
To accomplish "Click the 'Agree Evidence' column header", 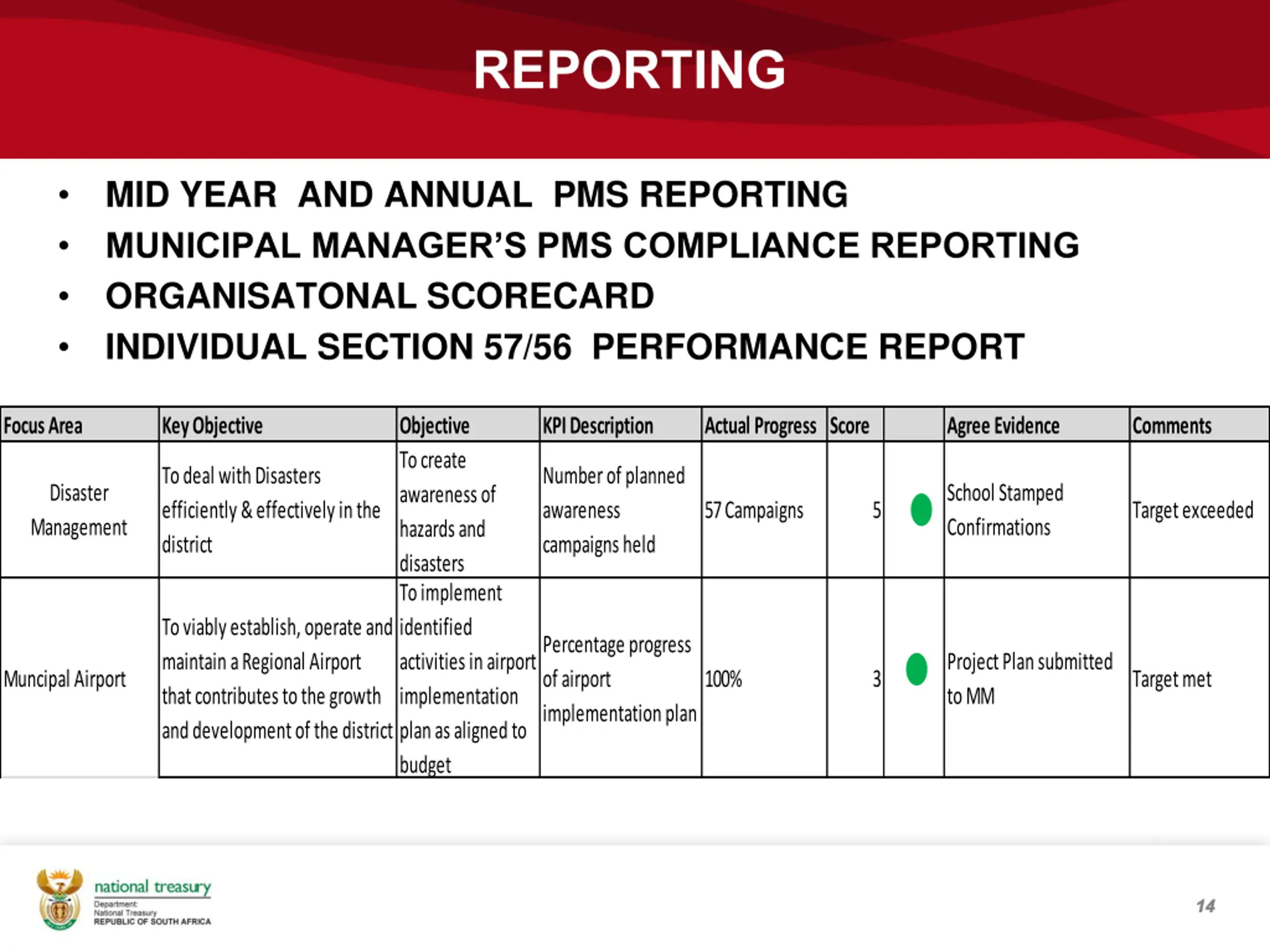I will [1036, 425].
